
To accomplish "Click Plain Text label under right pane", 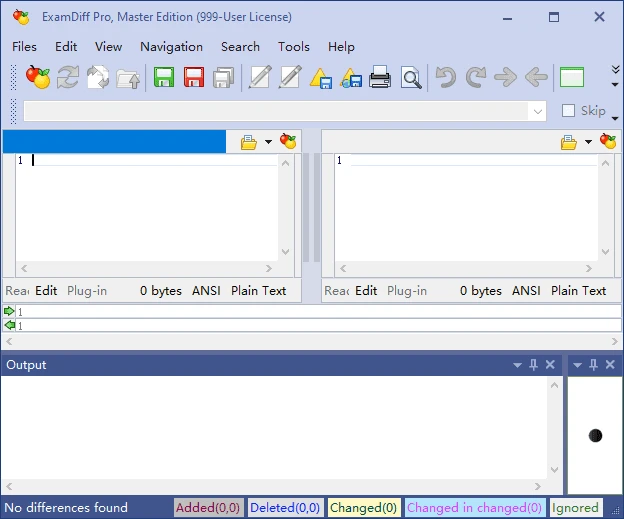I will (x=578, y=291).
